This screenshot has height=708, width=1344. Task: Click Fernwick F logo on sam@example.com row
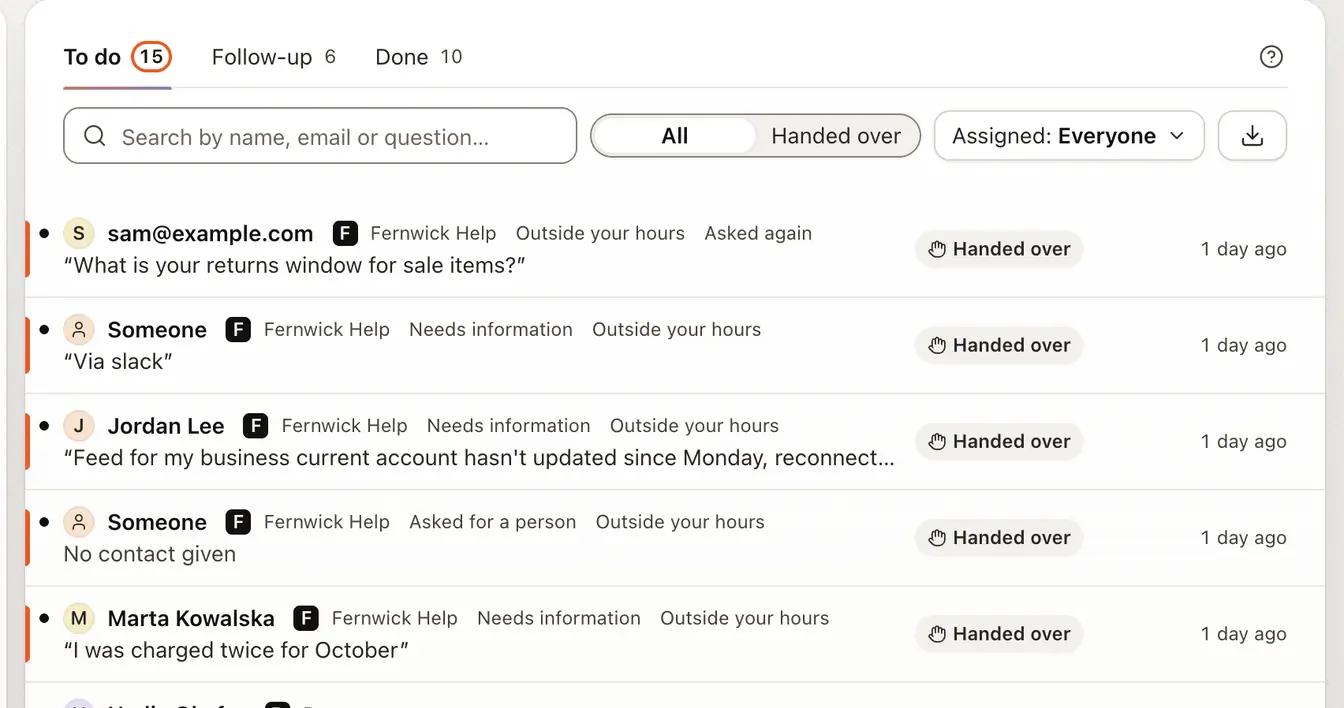pyautogui.click(x=345, y=234)
